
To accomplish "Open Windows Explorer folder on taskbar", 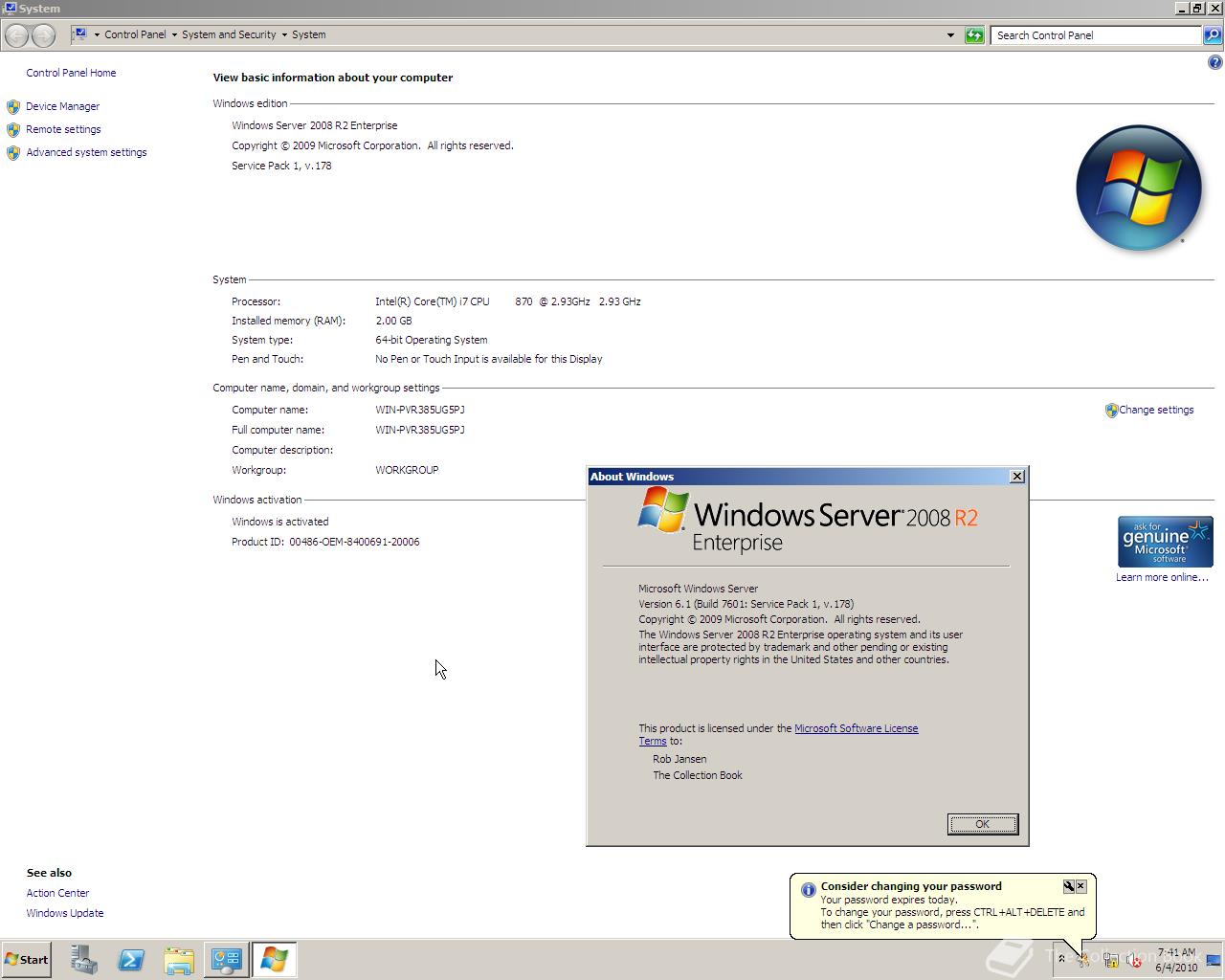I will (179, 960).
